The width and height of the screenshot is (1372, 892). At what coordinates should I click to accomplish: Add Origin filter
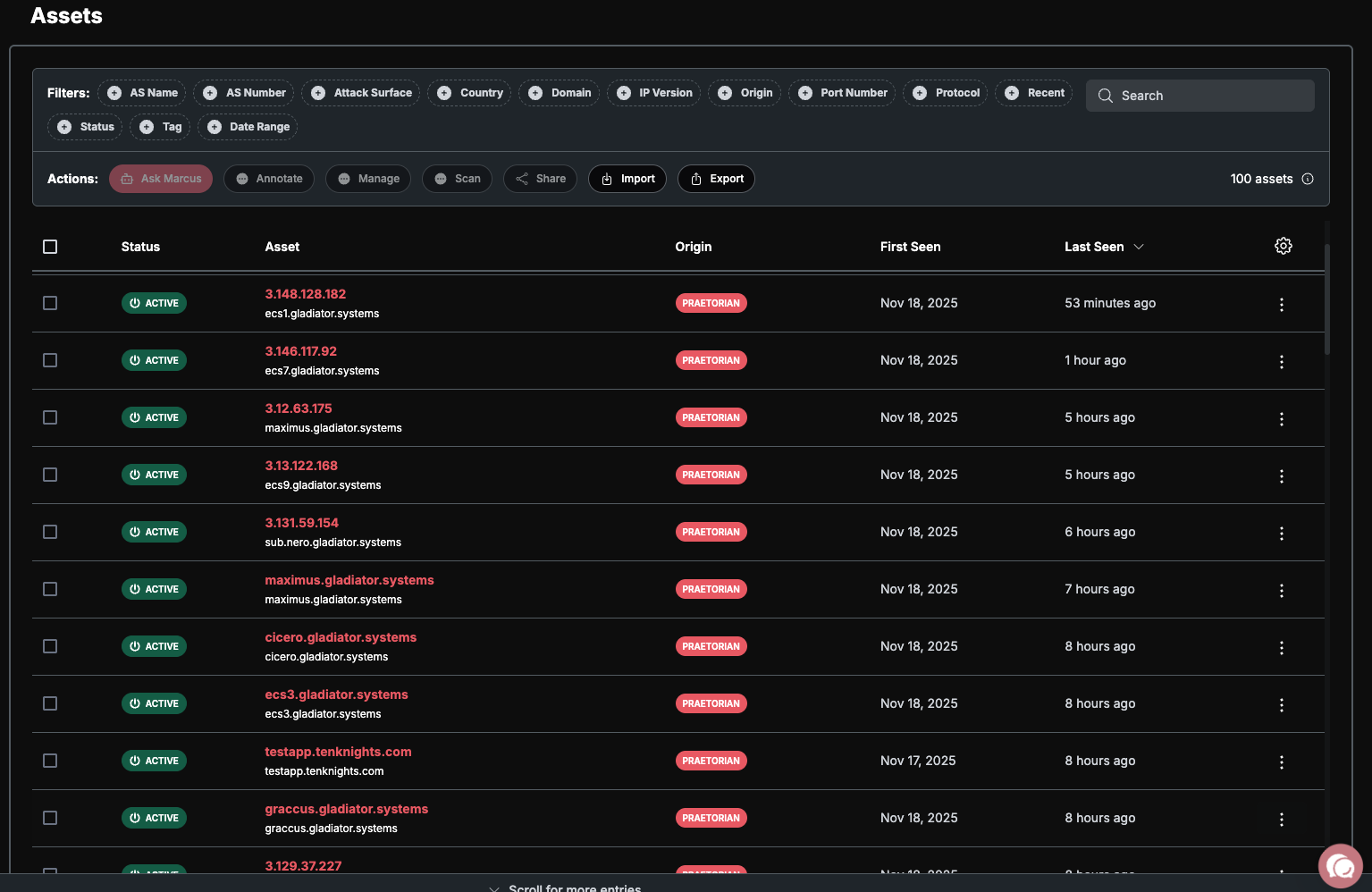coord(745,93)
